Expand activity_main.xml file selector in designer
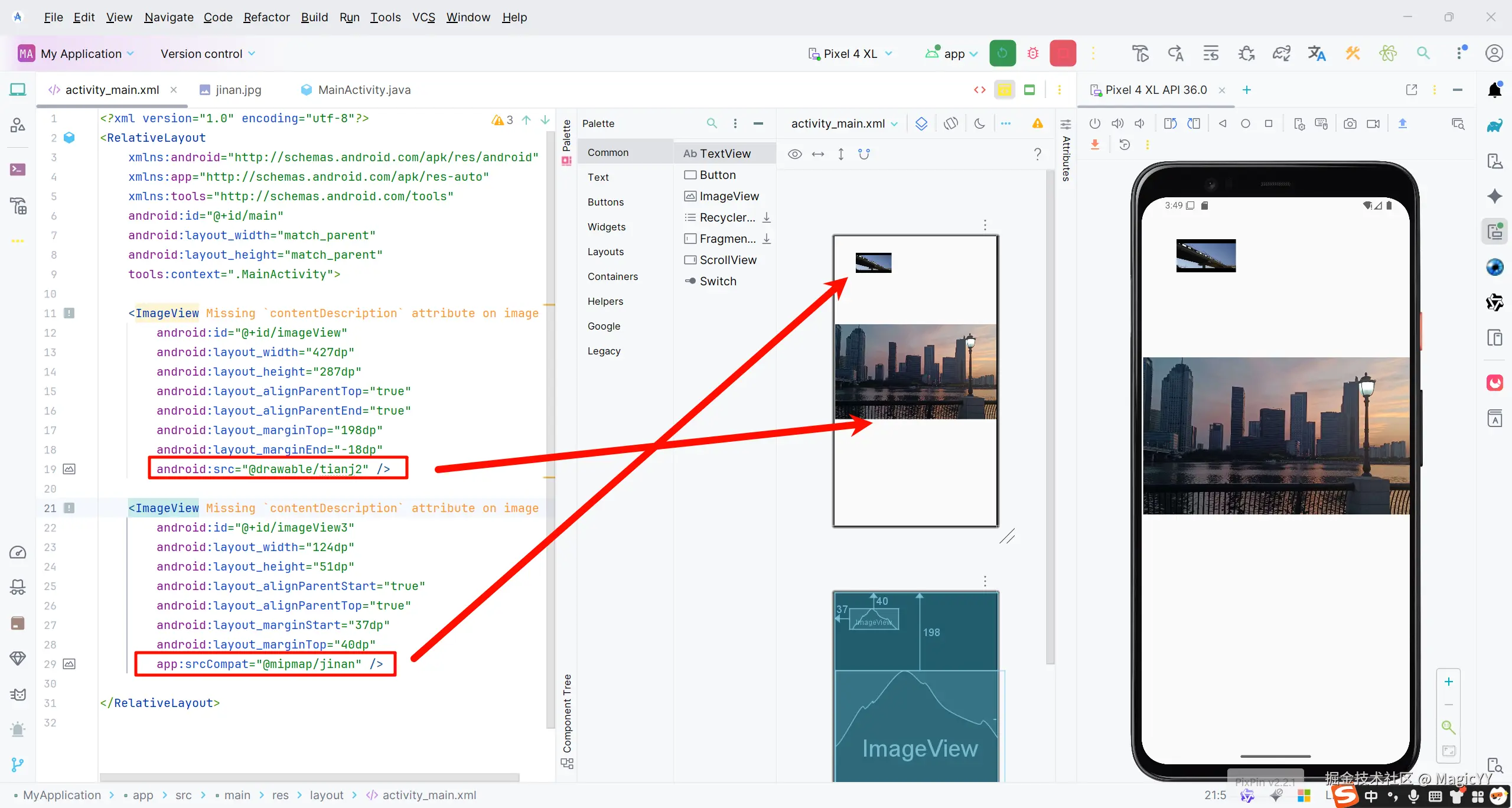 [844, 123]
